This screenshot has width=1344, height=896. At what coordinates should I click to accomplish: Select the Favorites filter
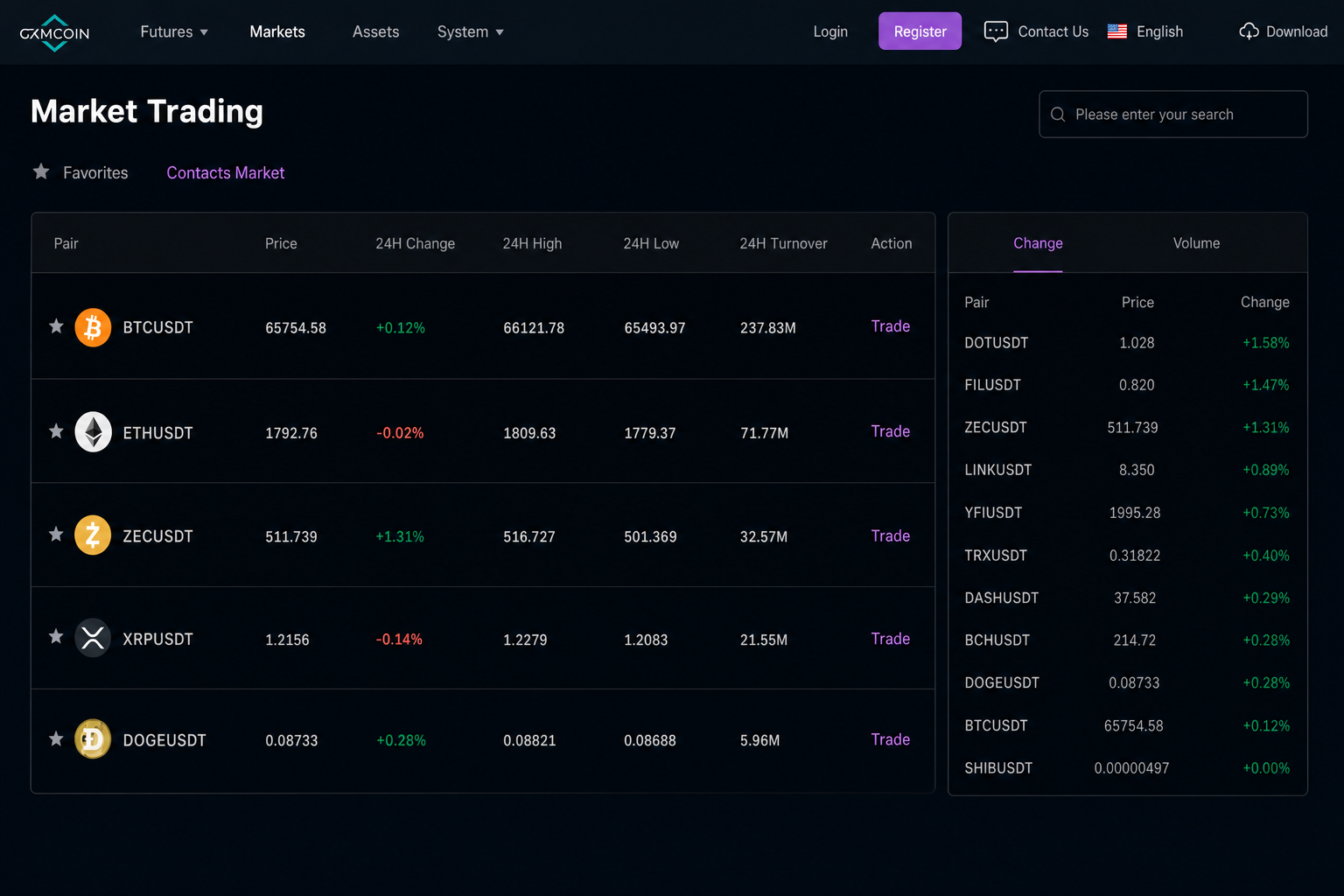click(x=80, y=172)
